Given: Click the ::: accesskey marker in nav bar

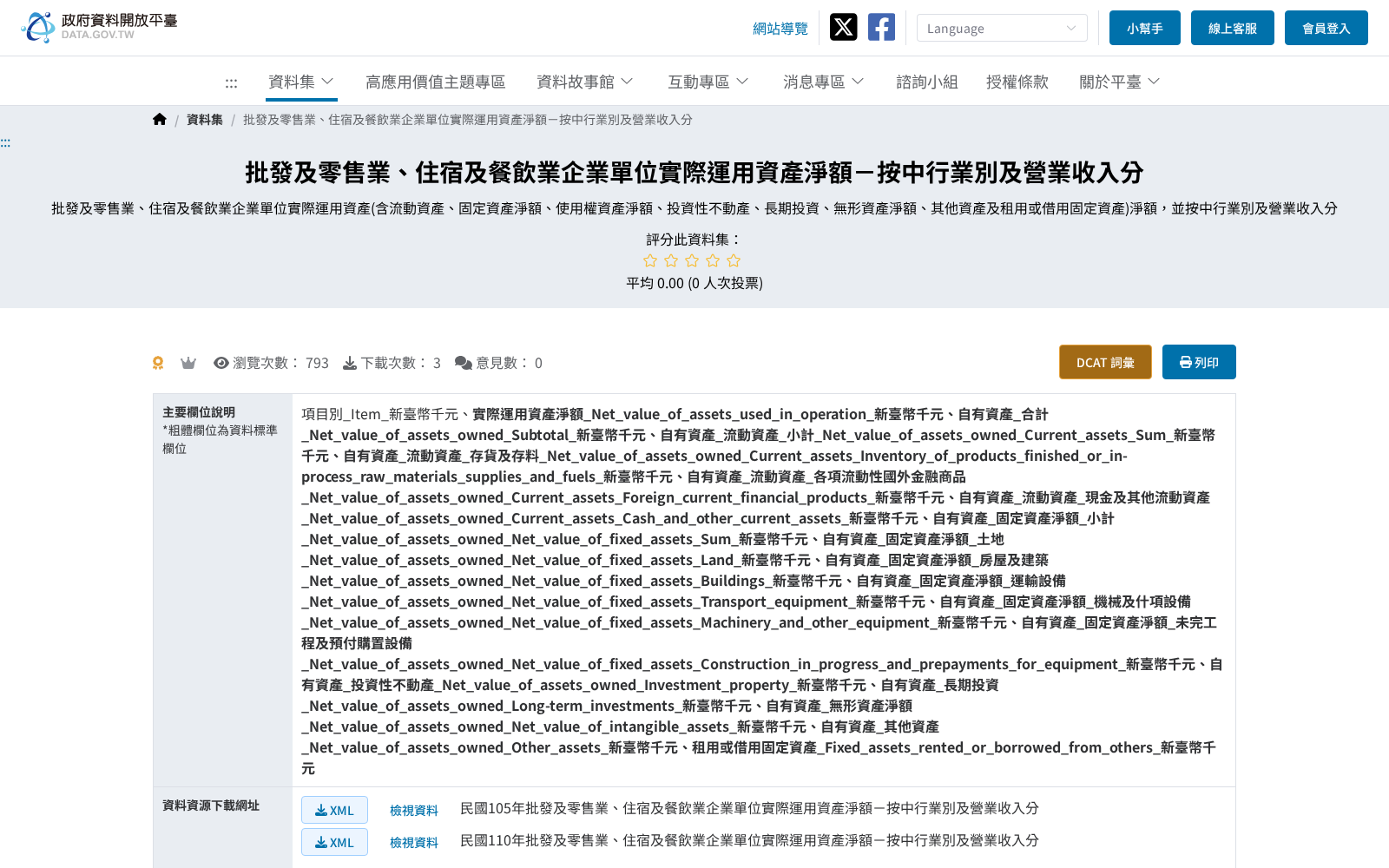Looking at the screenshot, I should [231, 83].
